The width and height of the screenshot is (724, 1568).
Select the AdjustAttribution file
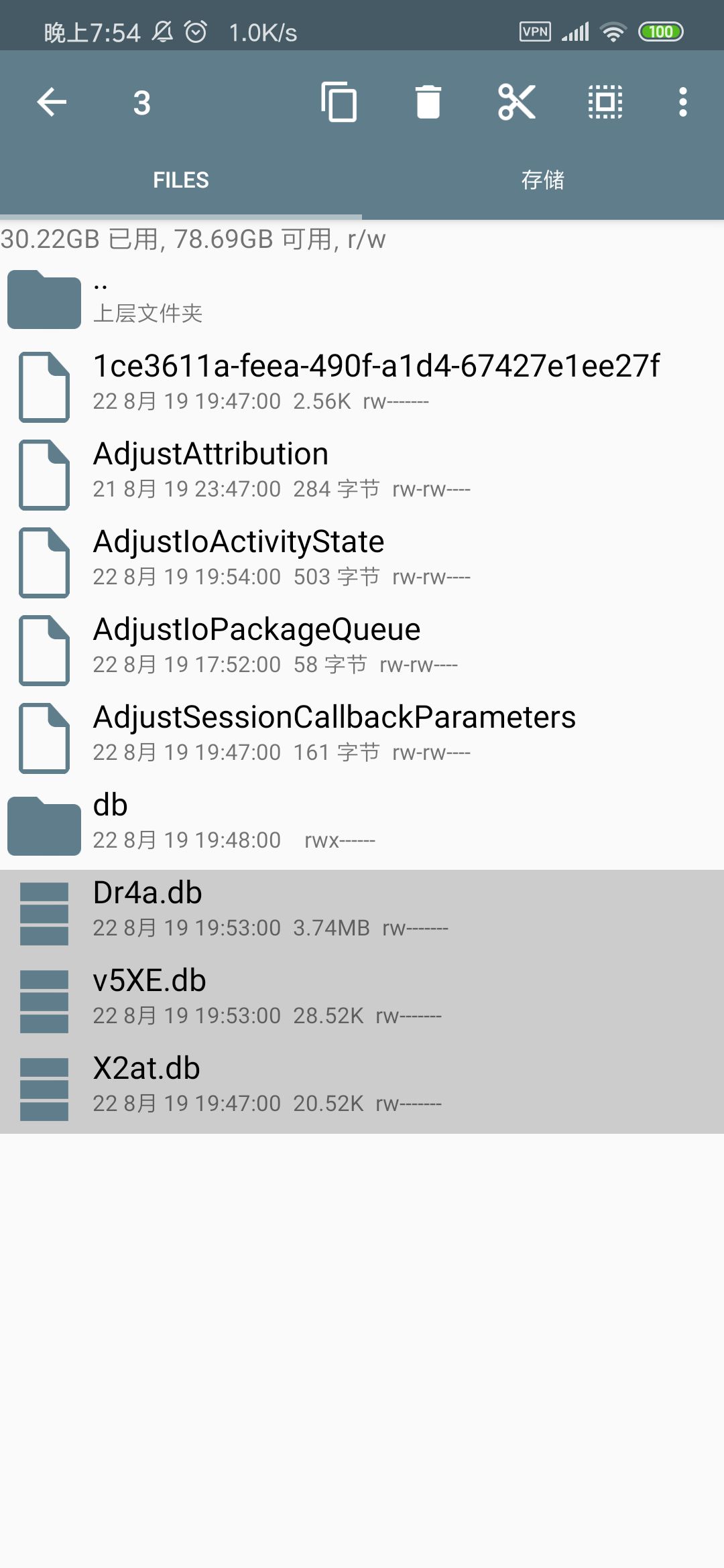click(x=362, y=474)
